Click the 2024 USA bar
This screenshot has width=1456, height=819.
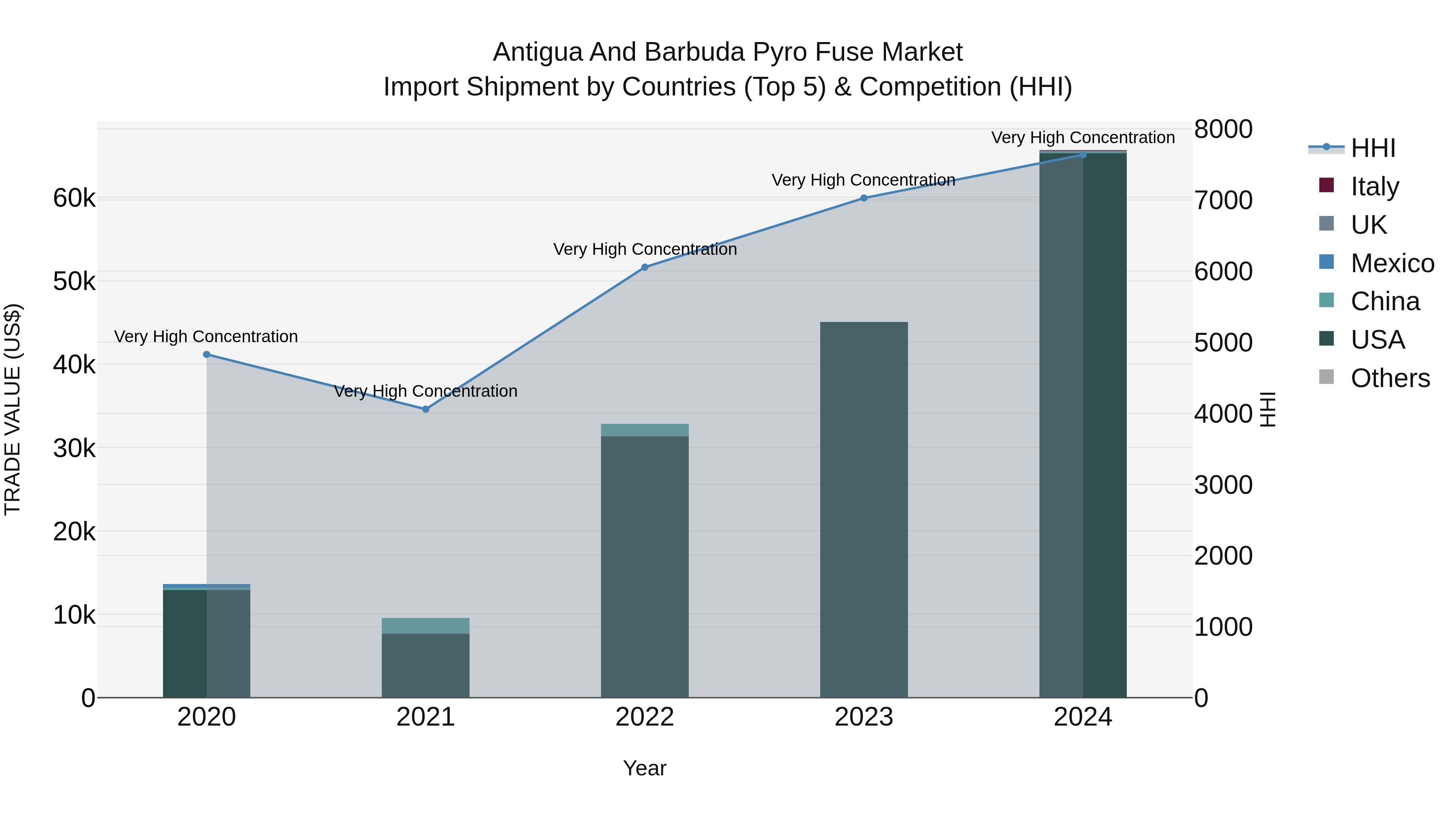[x=1083, y=425]
